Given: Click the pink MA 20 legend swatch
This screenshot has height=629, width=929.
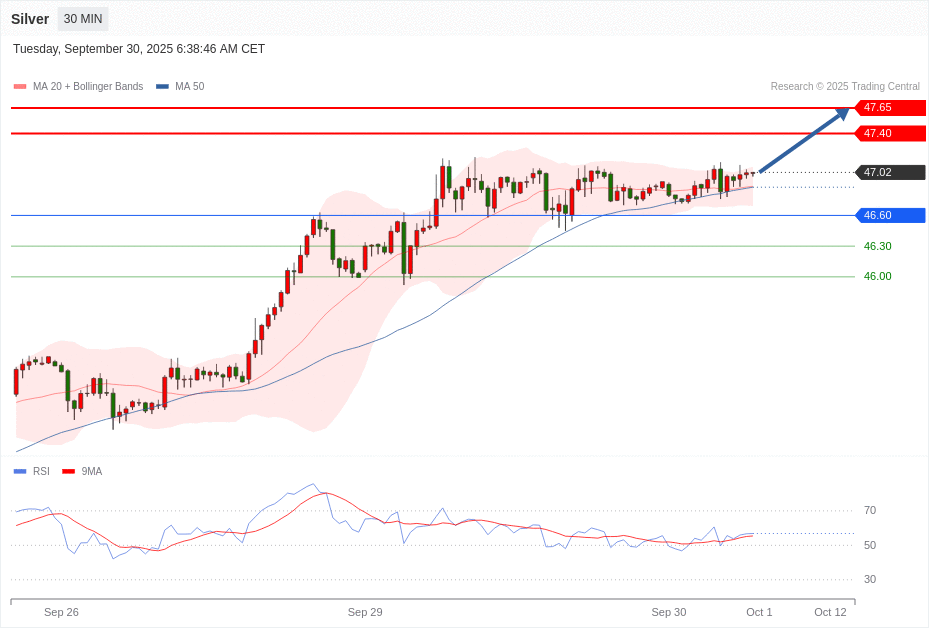Looking at the screenshot, I should tap(20, 86).
